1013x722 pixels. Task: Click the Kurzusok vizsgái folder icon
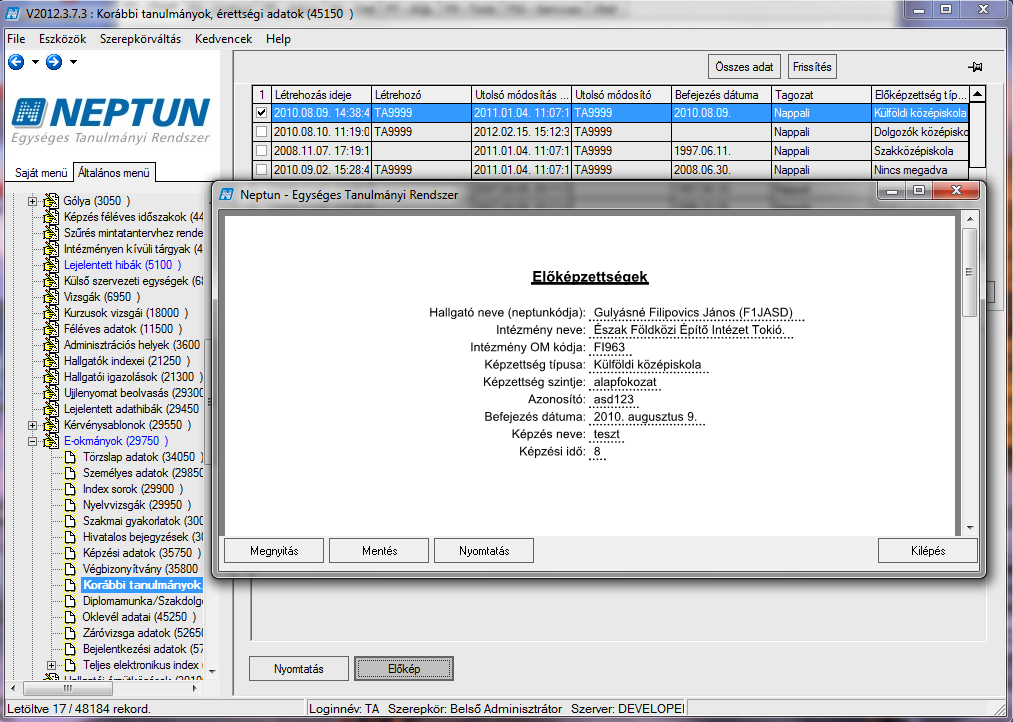coord(51,313)
